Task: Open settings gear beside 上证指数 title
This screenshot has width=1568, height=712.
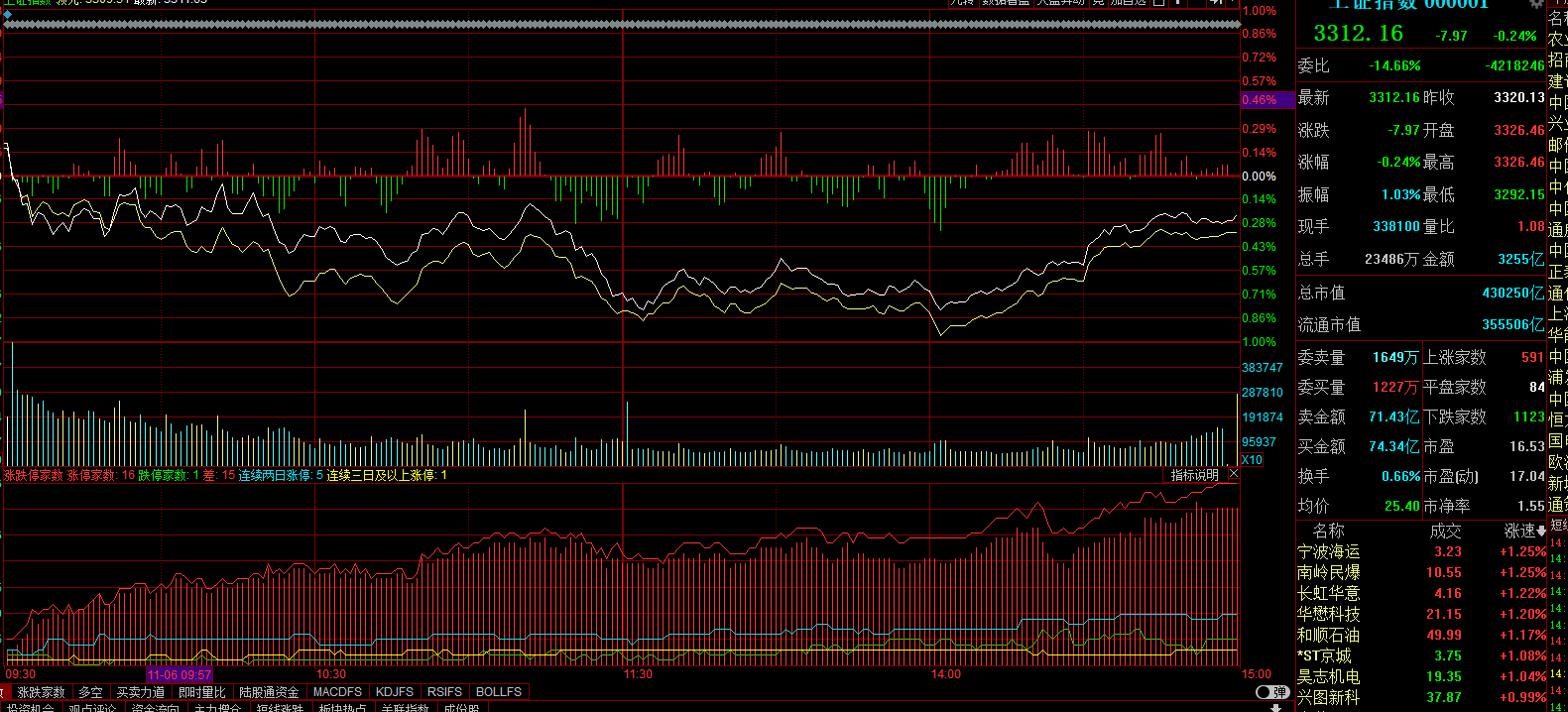Action: (x=1536, y=4)
